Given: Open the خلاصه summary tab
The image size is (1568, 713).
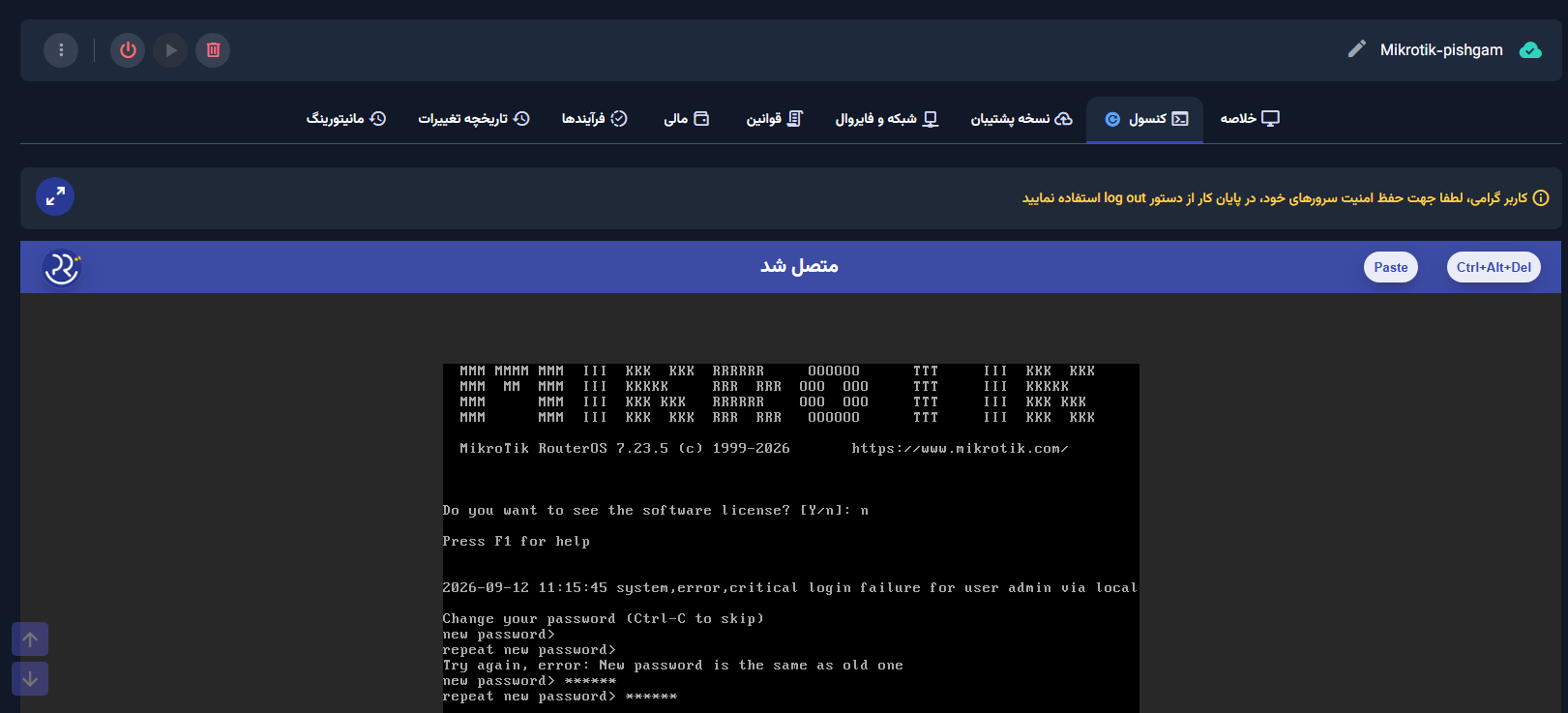Looking at the screenshot, I should point(1250,118).
